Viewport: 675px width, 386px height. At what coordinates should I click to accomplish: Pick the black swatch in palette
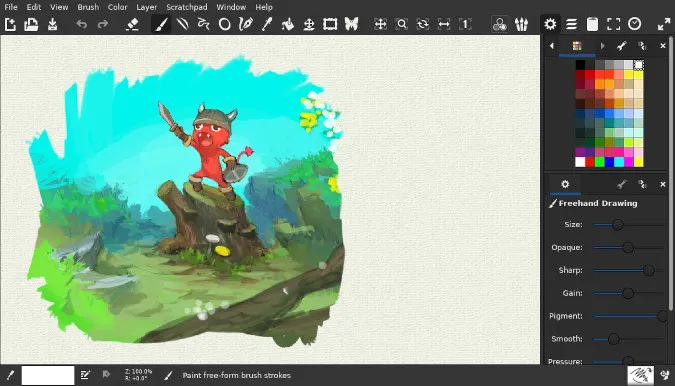pyautogui.click(x=580, y=65)
